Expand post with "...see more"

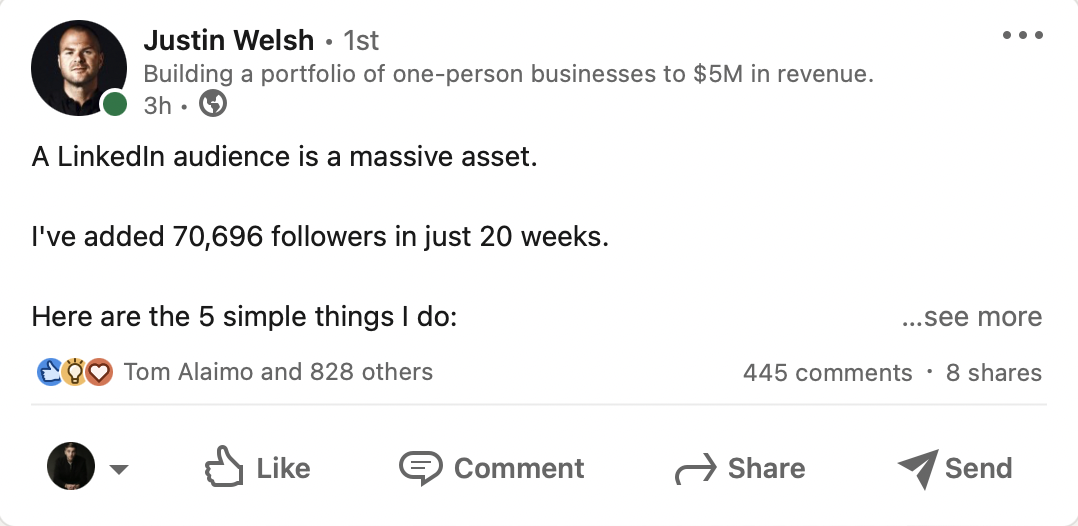click(971, 317)
